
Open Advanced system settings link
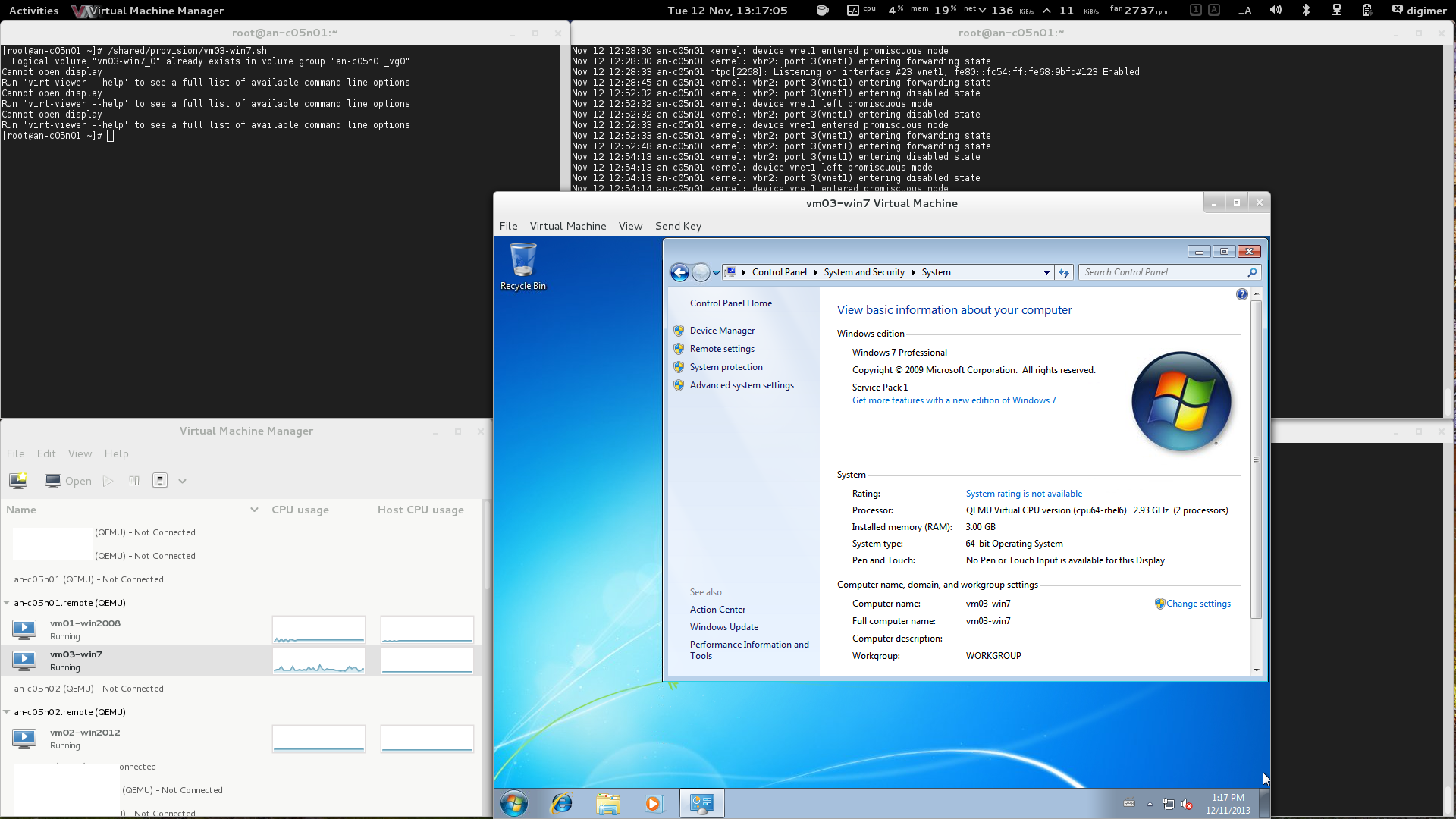click(x=742, y=385)
